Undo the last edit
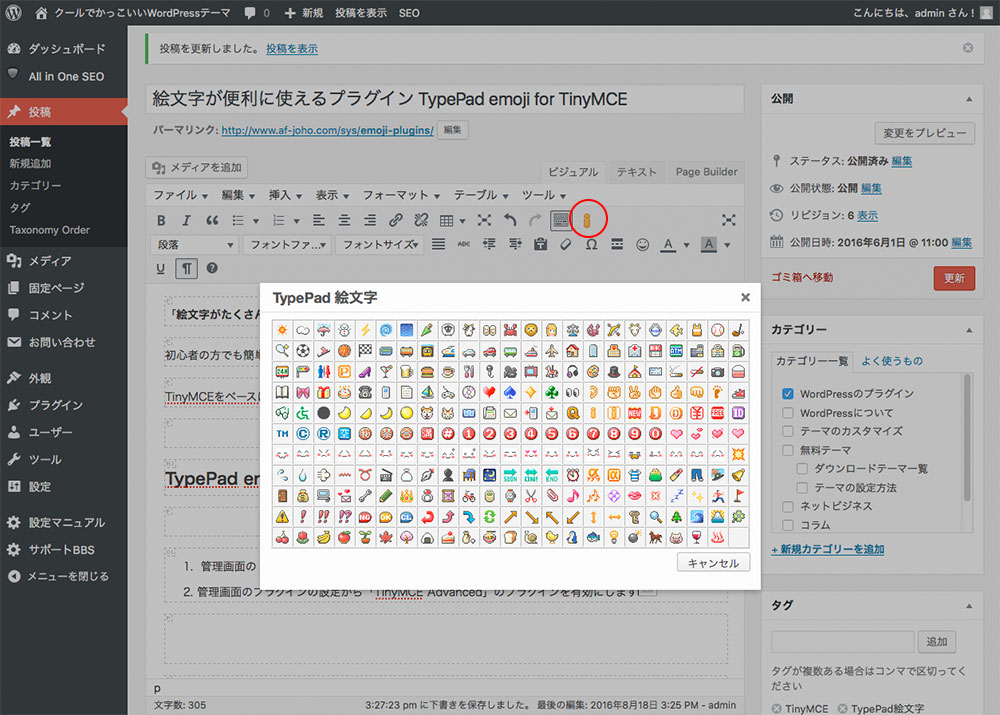This screenshot has width=1000, height=715. [x=510, y=220]
